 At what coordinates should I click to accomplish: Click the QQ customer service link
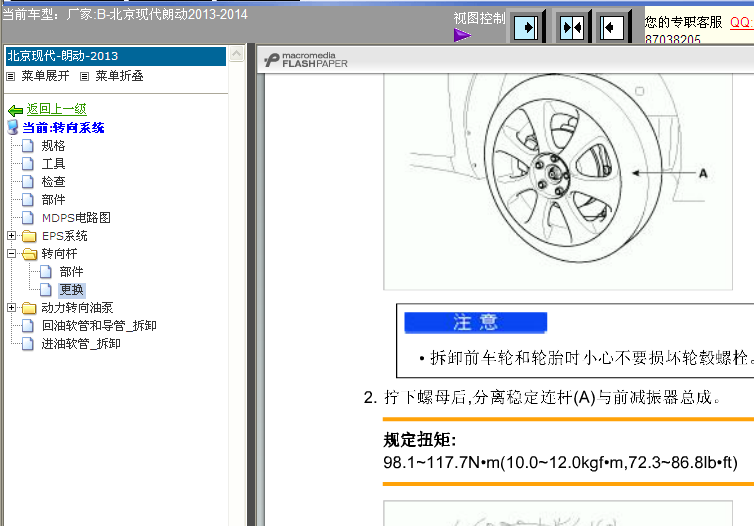click(x=741, y=22)
